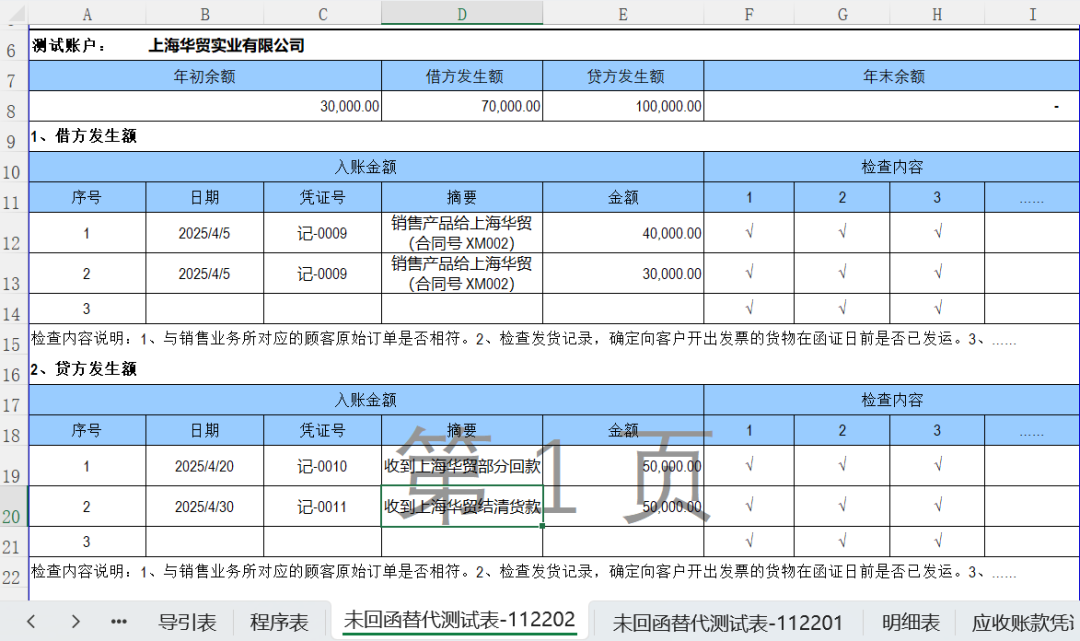1080x641 pixels.
Task: Click check mark under column H in row 13
Action: [937, 273]
